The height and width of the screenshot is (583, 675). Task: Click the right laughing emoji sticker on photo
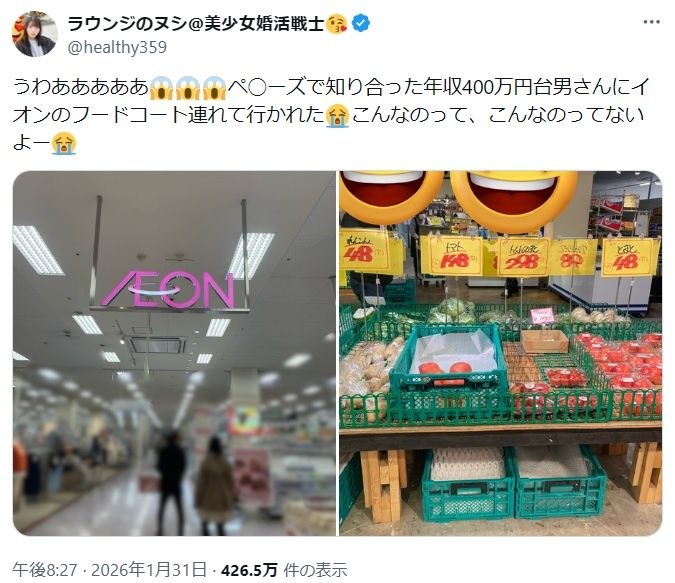coord(514,199)
